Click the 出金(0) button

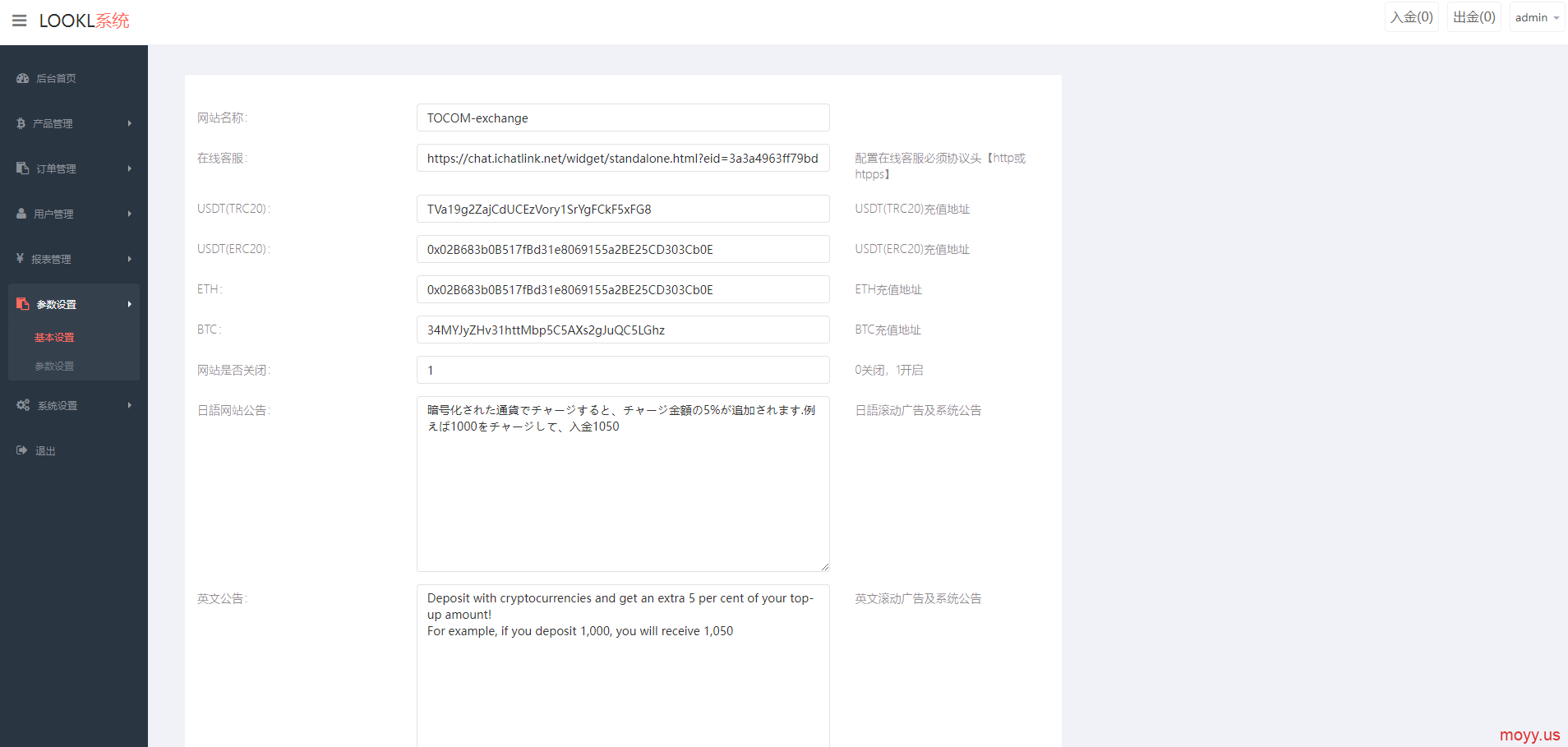click(x=1474, y=17)
